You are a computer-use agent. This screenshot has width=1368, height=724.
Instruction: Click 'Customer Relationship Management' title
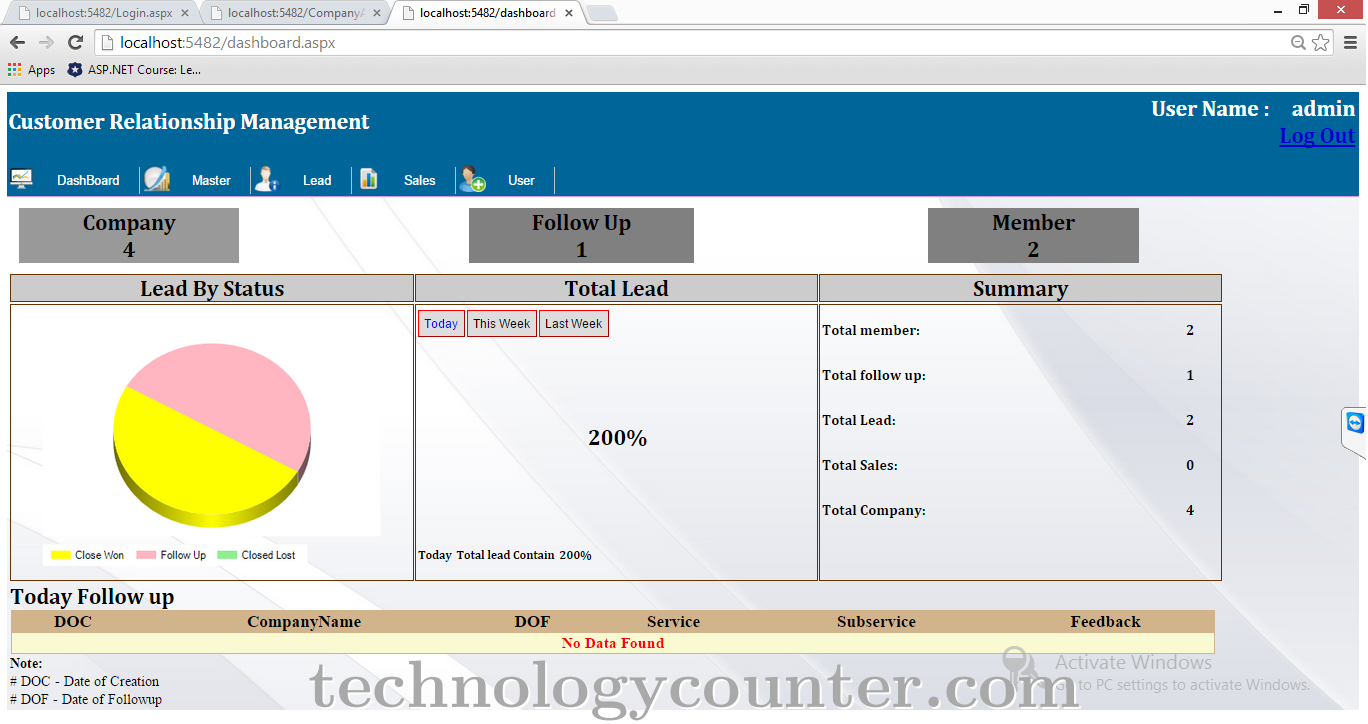point(189,122)
